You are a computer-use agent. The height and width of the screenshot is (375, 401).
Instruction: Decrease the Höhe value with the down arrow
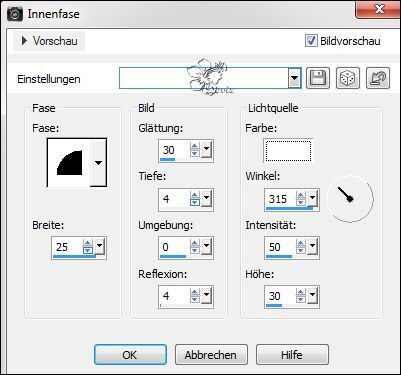[301, 300]
